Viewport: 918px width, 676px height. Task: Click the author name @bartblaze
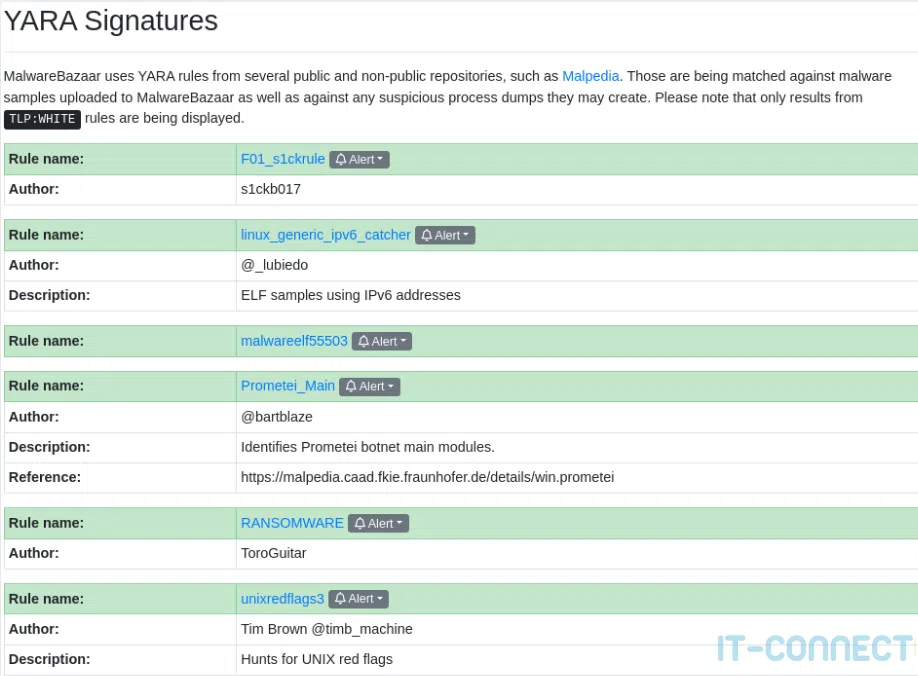point(277,417)
